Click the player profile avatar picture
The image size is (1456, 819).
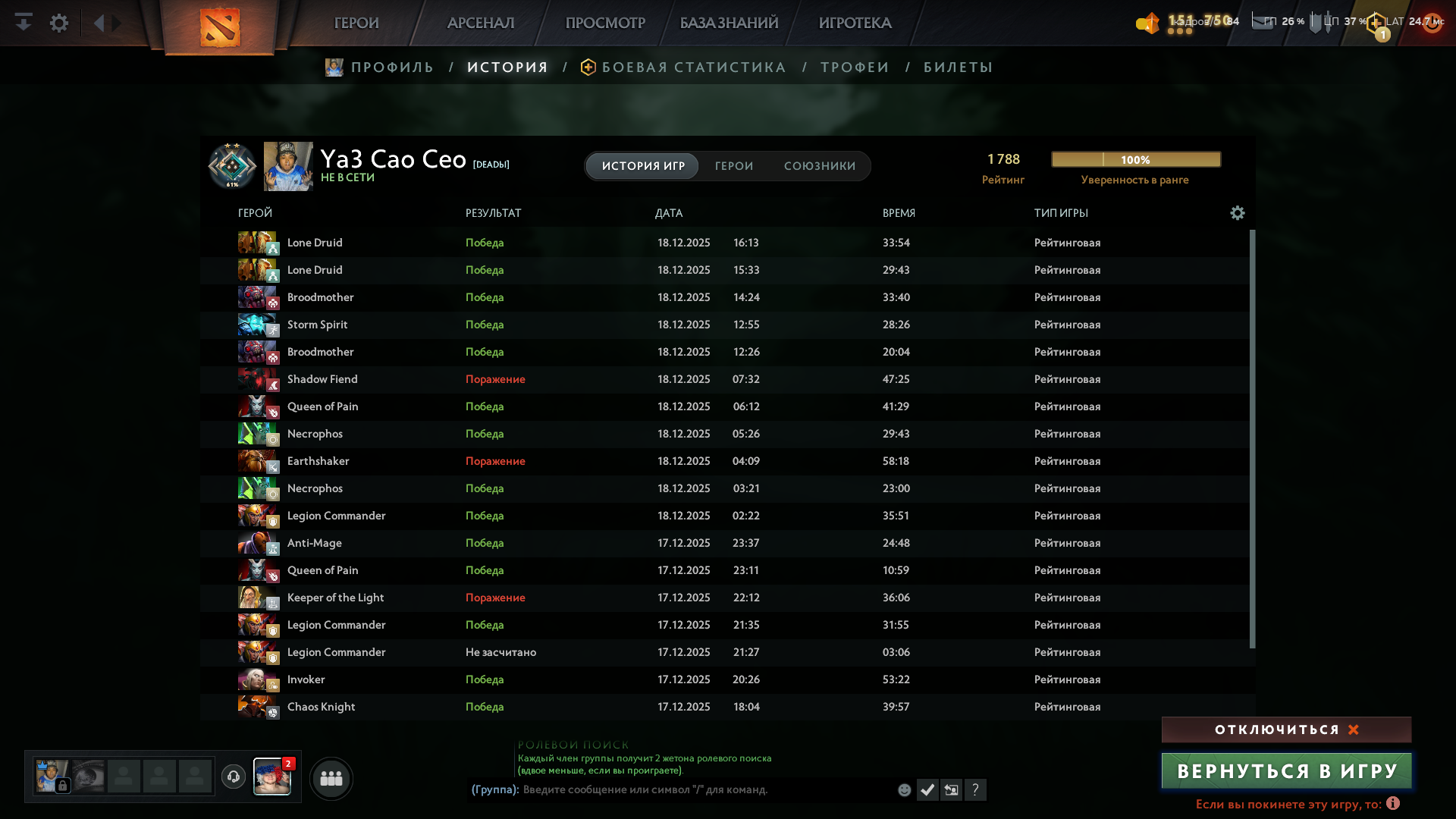coord(288,166)
